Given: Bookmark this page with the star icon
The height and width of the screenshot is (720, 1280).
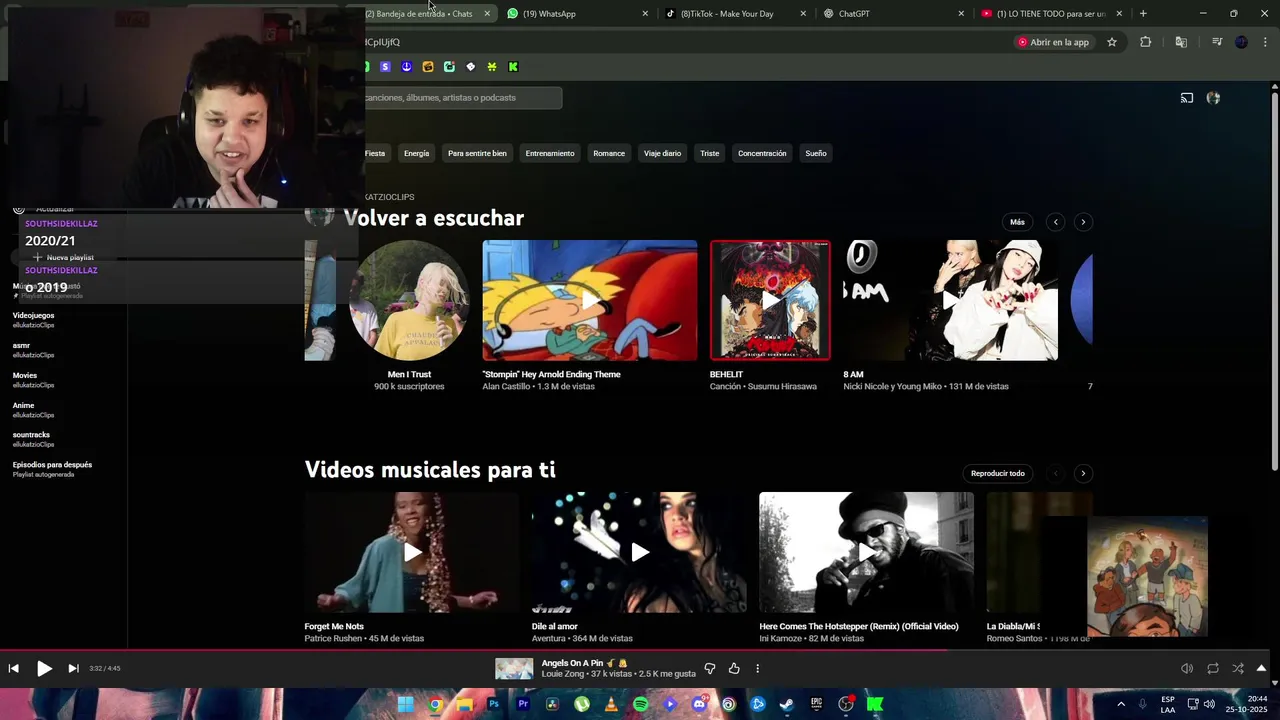Looking at the screenshot, I should [x=1111, y=42].
